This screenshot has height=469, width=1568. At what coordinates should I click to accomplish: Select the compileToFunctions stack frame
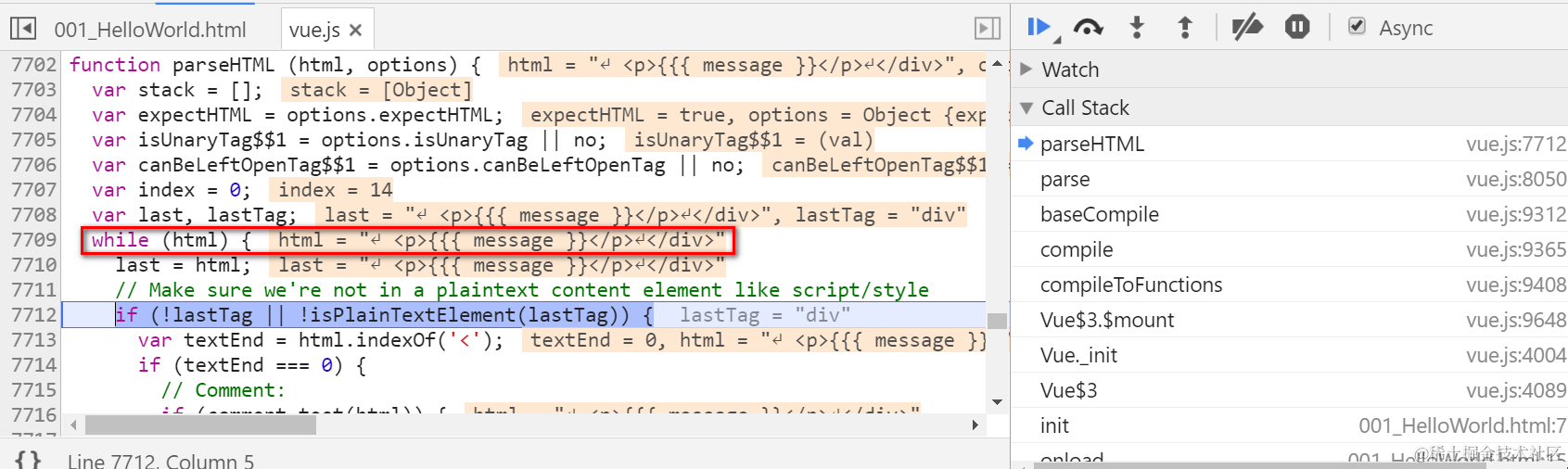click(1290, 285)
